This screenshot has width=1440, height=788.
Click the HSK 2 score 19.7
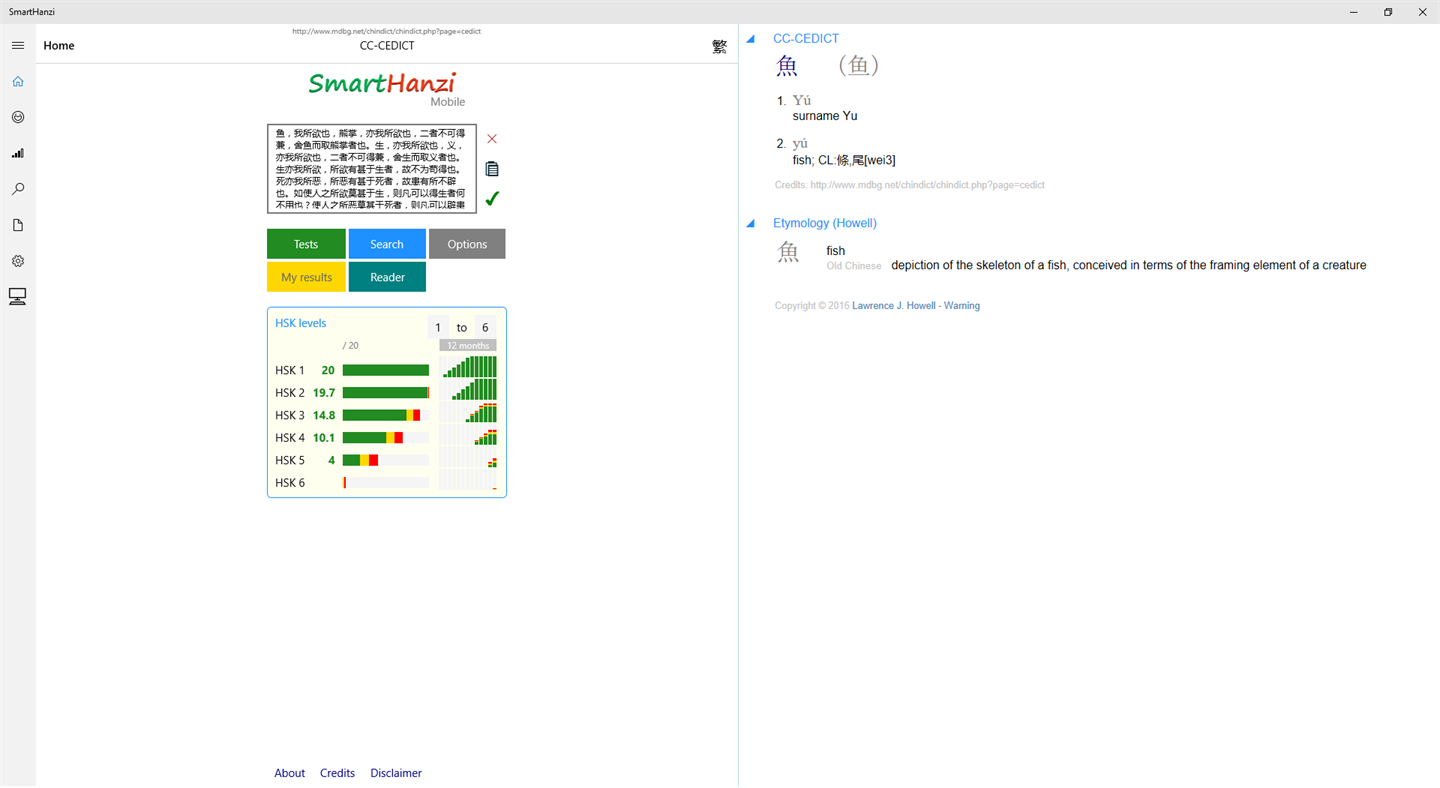click(x=324, y=393)
